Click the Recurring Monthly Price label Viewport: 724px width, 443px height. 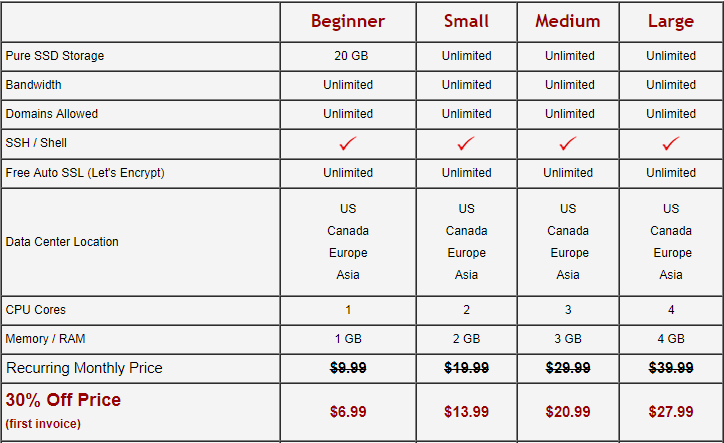click(84, 368)
